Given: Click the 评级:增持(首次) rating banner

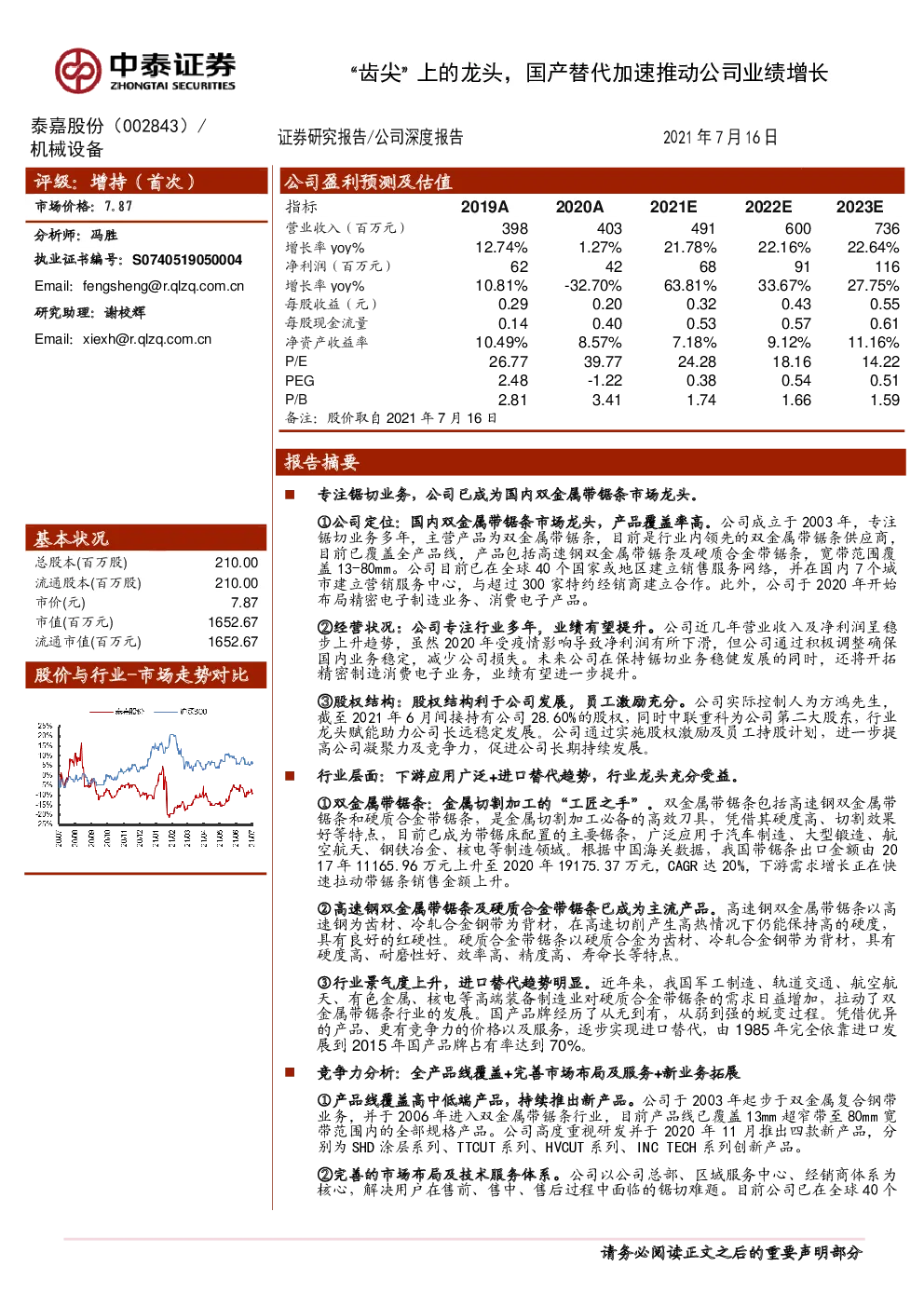Looking at the screenshot, I should 146,182.
